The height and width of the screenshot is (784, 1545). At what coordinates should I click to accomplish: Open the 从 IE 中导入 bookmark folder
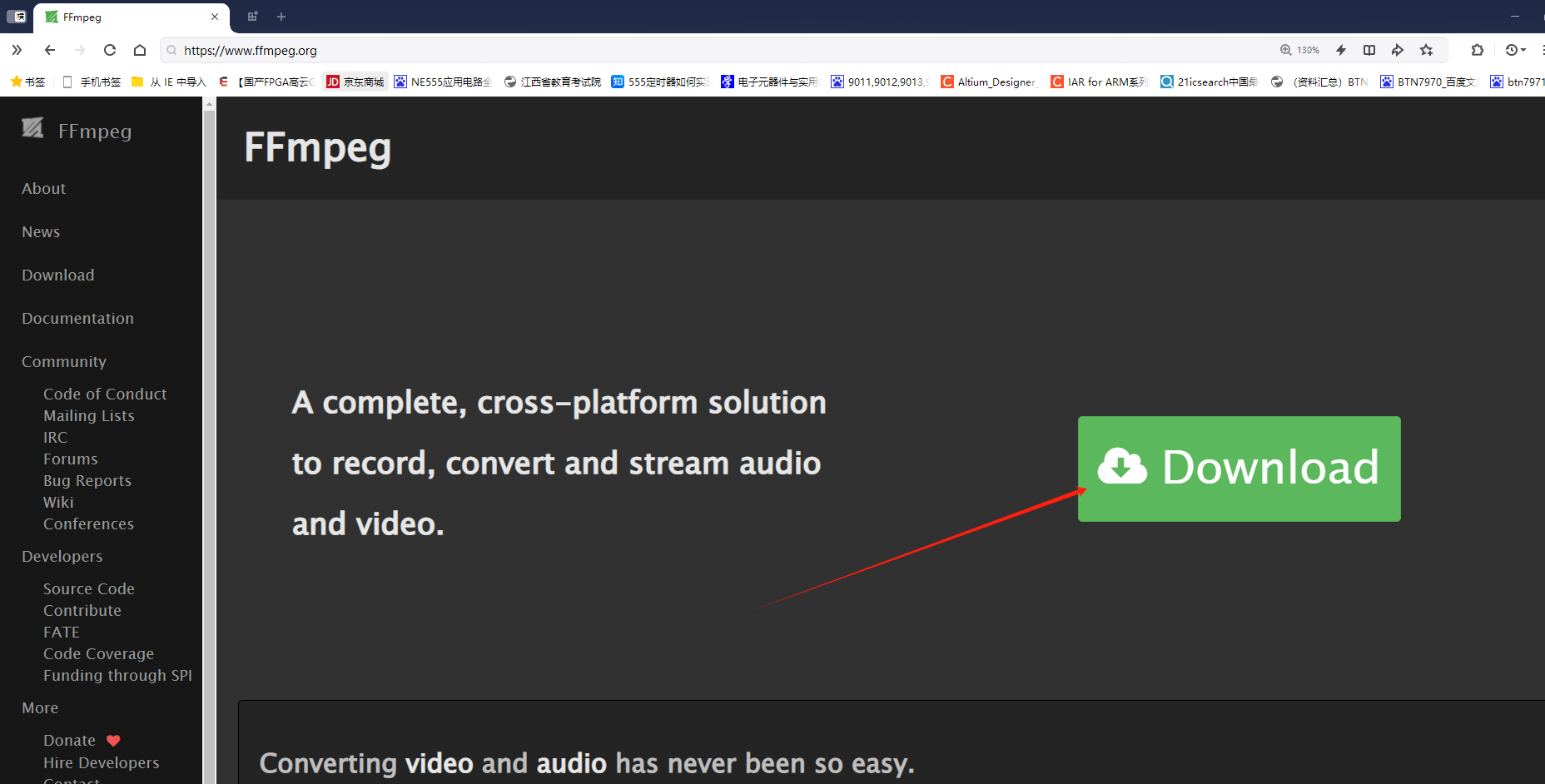tap(169, 82)
